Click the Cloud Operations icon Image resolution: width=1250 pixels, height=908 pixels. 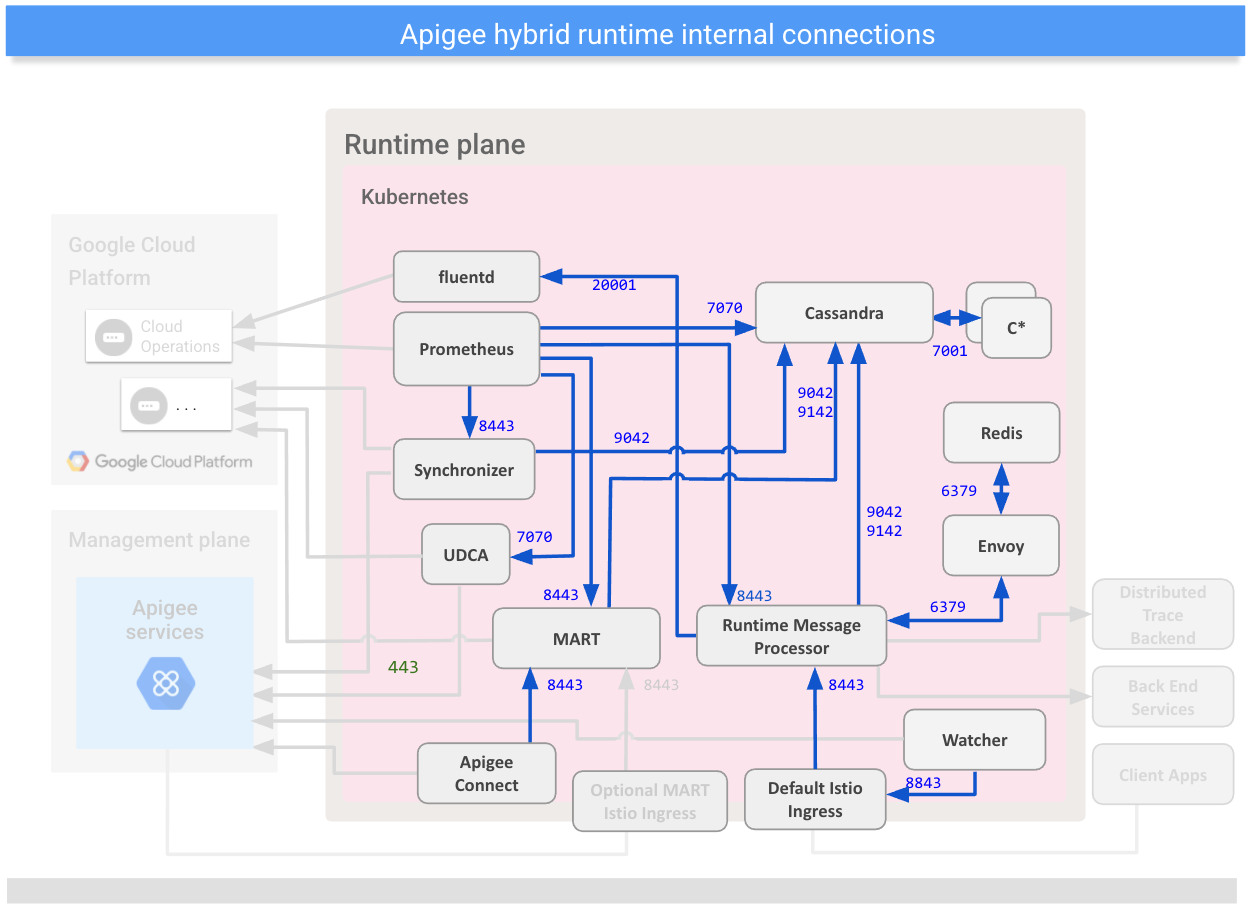[x=113, y=336]
